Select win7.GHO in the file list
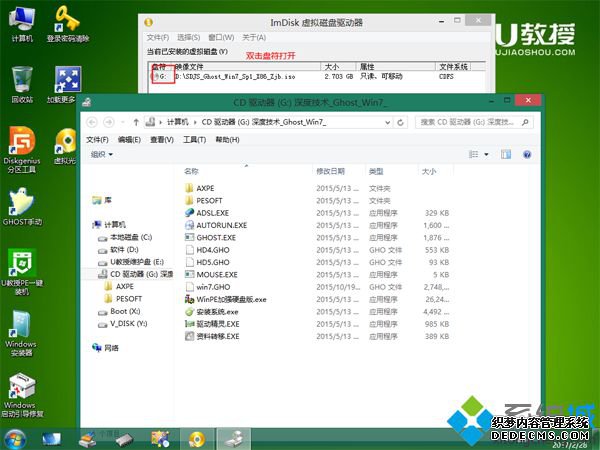The image size is (600, 450). [x=208, y=287]
